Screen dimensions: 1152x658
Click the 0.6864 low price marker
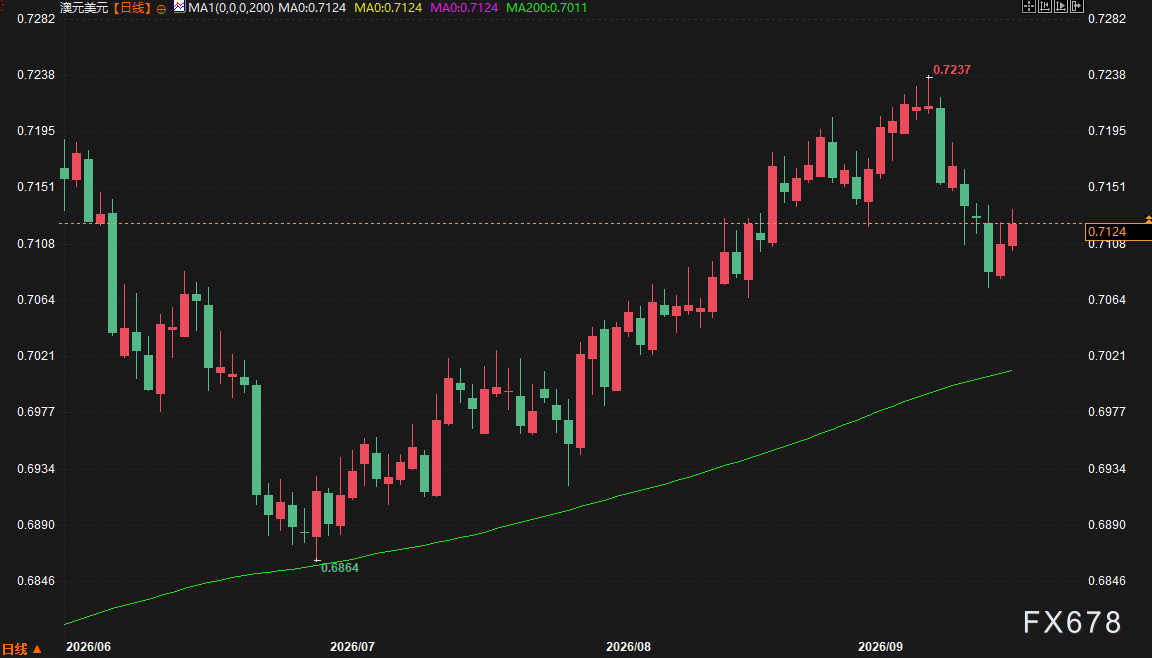click(340, 568)
